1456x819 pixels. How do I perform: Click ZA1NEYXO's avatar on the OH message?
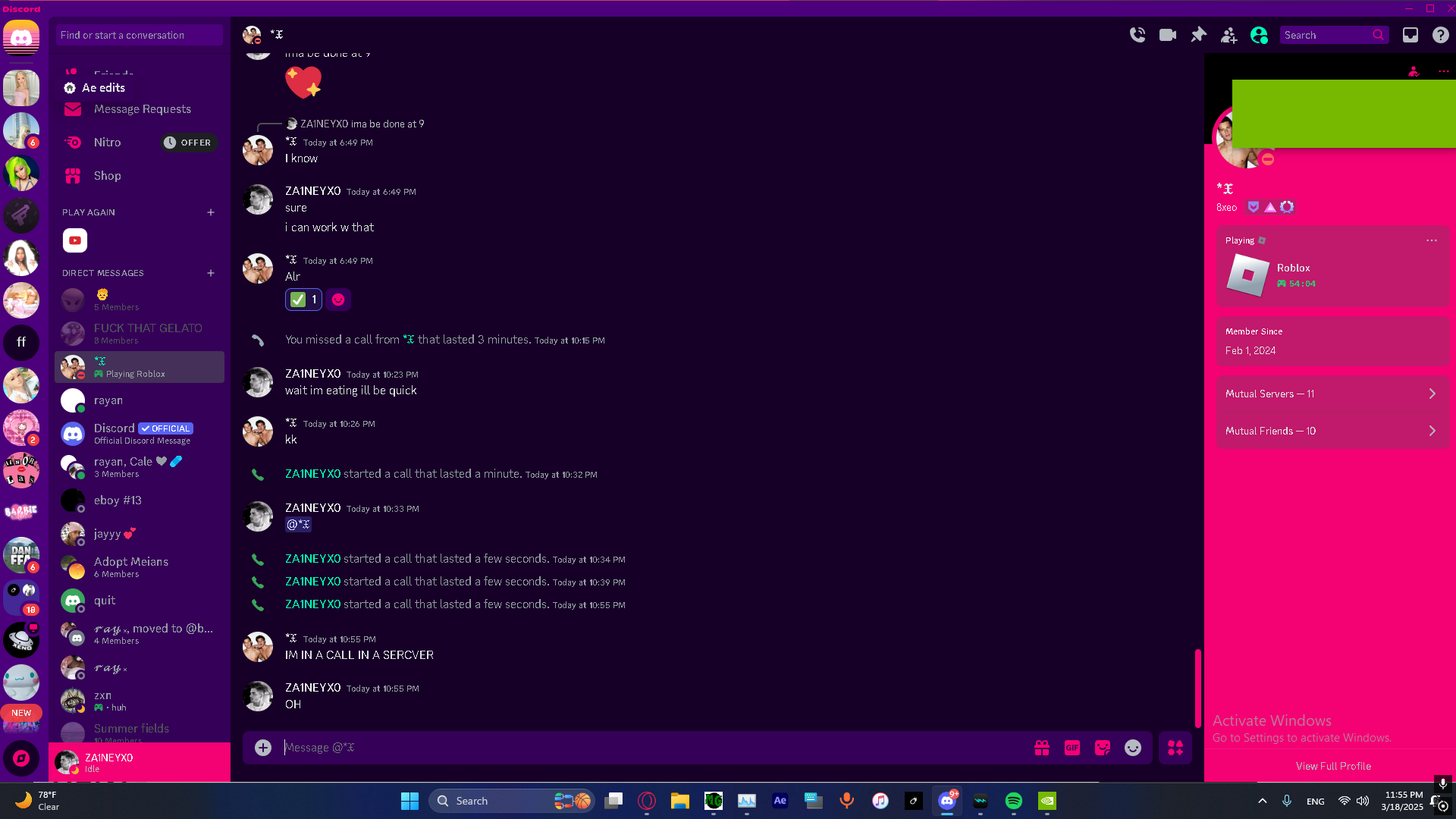click(x=258, y=696)
